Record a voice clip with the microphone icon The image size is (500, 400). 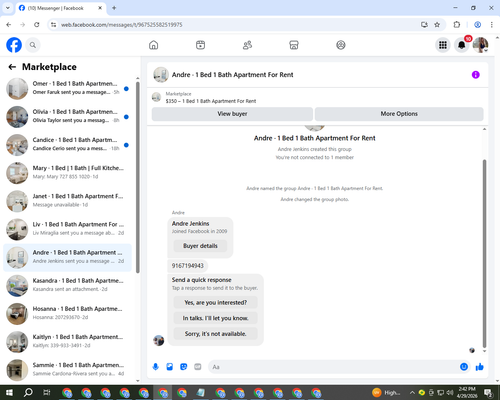155,367
